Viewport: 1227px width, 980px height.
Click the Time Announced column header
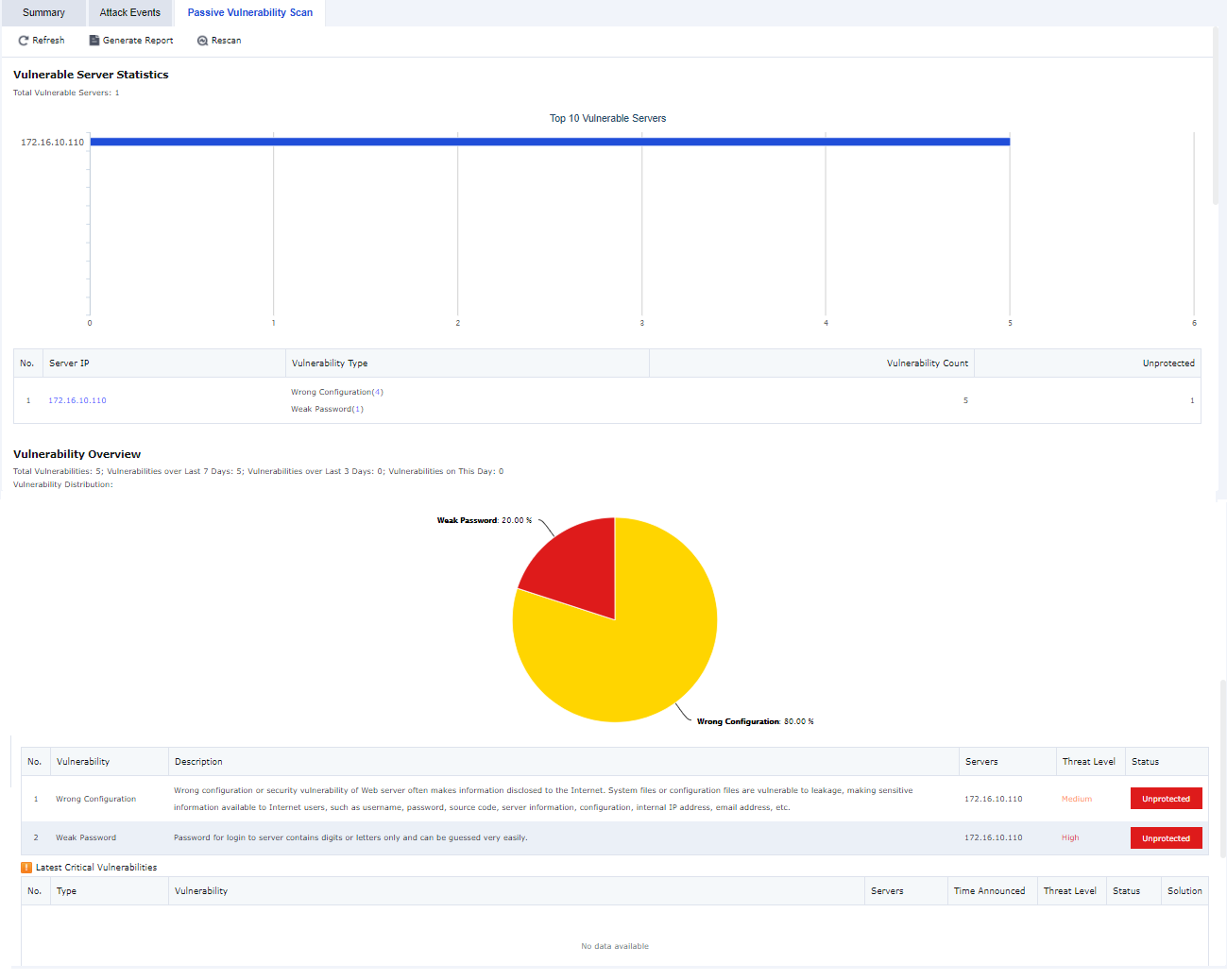point(989,891)
